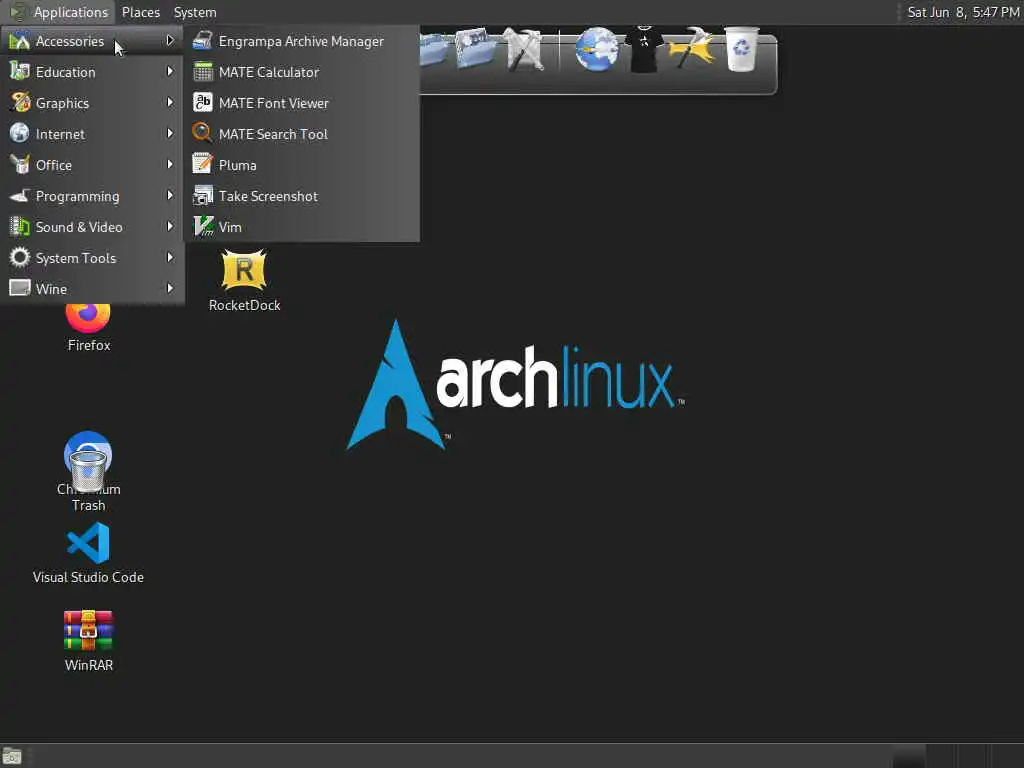
Task: Select the Trash desktop icon
Action: (x=88, y=481)
